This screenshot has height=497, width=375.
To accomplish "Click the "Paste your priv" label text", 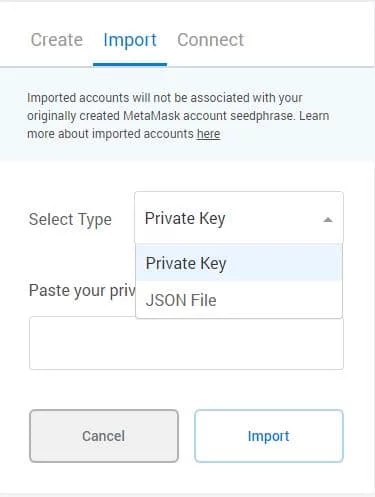I will pyautogui.click(x=82, y=291).
